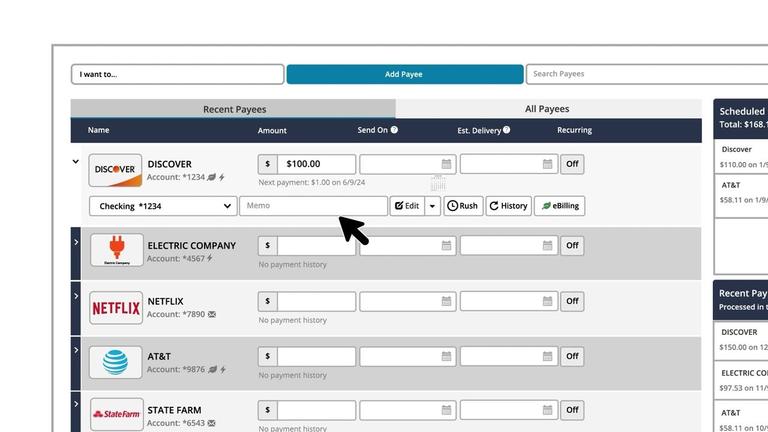Click the State Farm logo

tap(117, 414)
